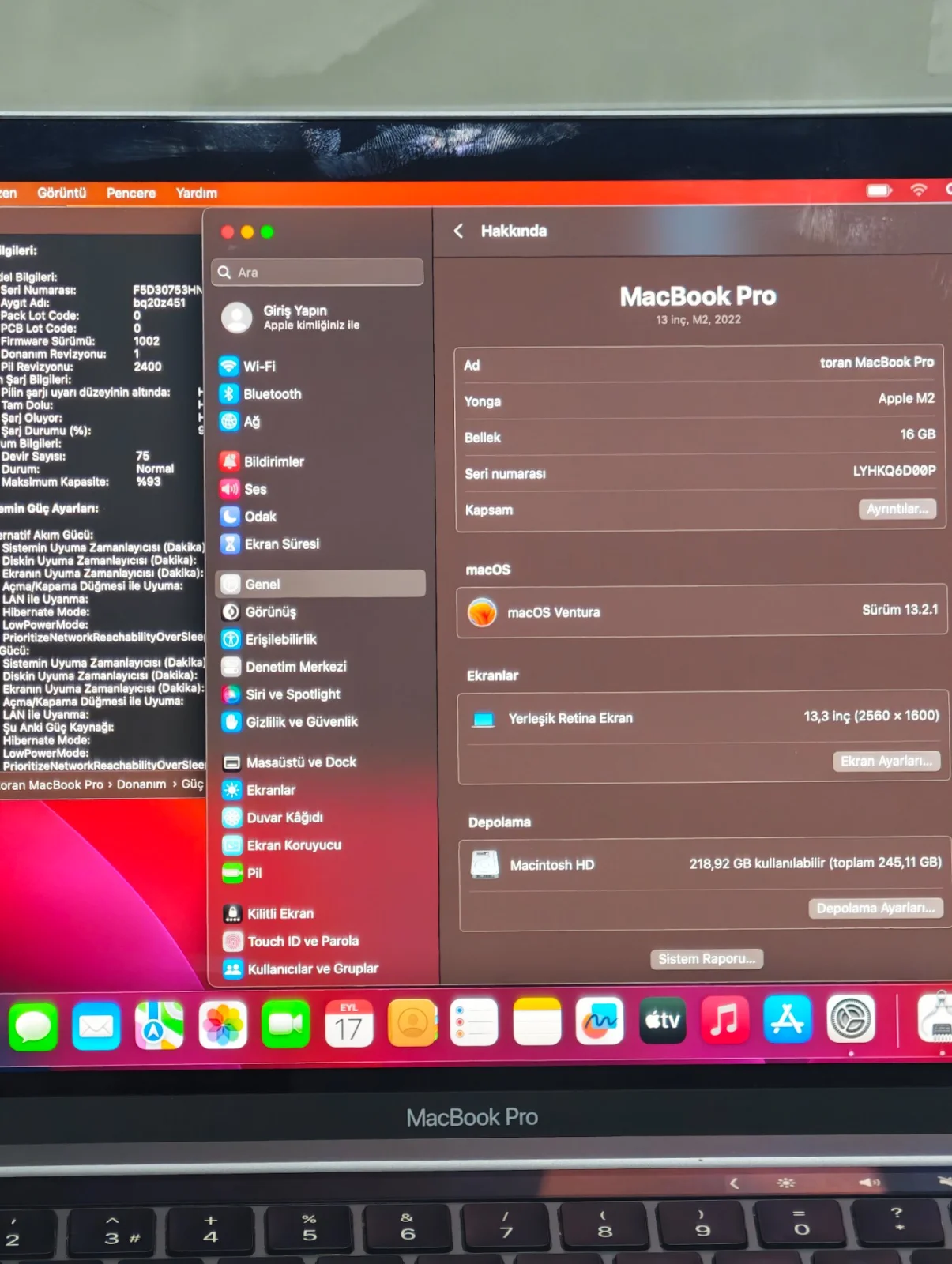Launch Apple TV from the Dock
Viewport: 952px width, 1264px height.
(x=663, y=1020)
